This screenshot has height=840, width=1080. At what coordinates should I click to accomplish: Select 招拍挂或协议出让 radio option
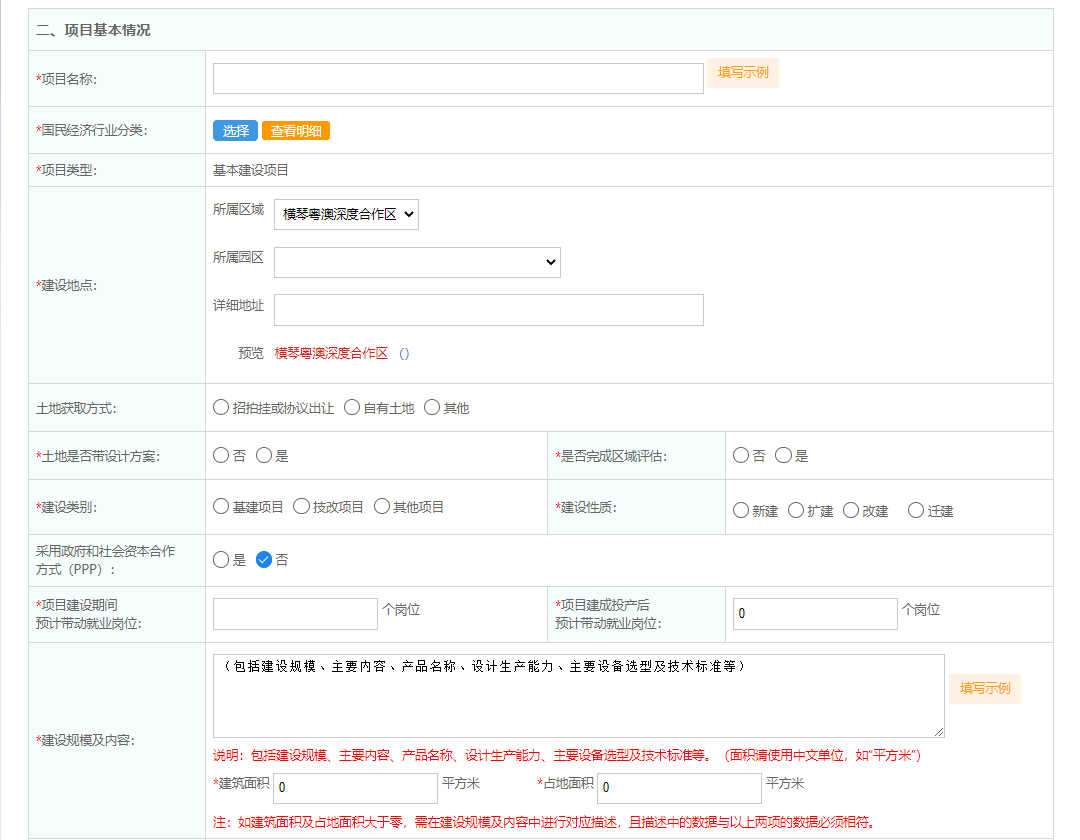[x=221, y=407]
